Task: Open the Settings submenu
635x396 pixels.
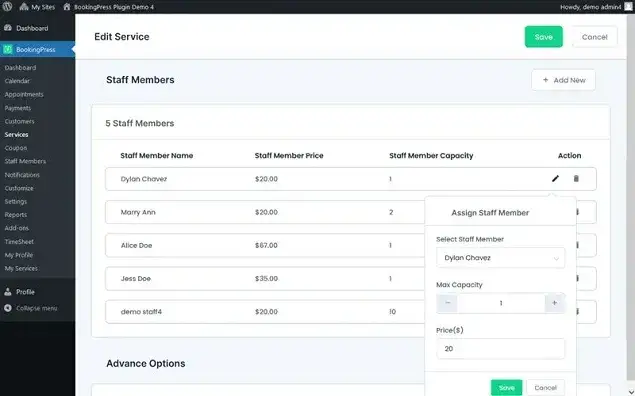Action: (x=15, y=201)
